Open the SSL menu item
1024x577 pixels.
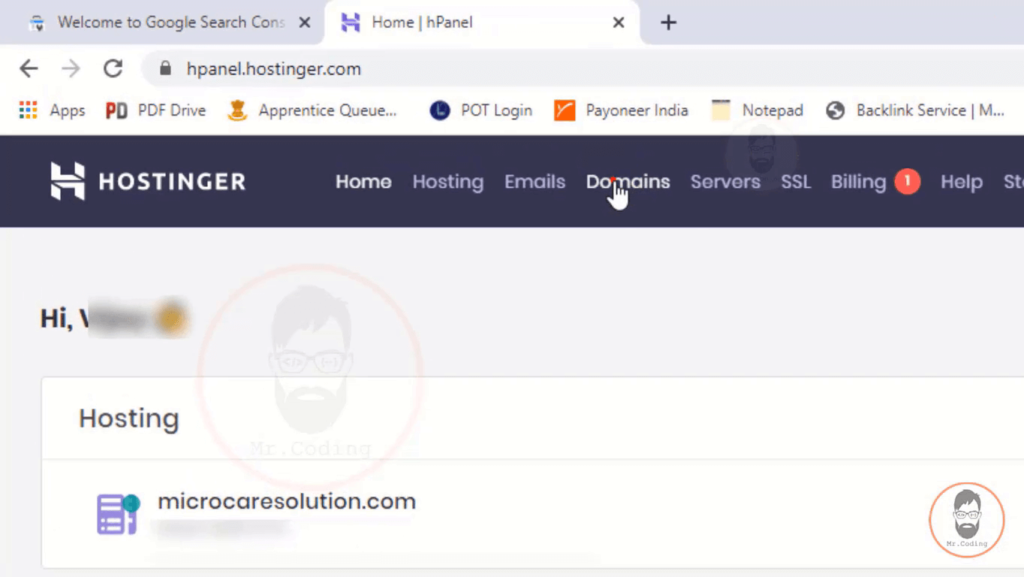click(x=795, y=181)
